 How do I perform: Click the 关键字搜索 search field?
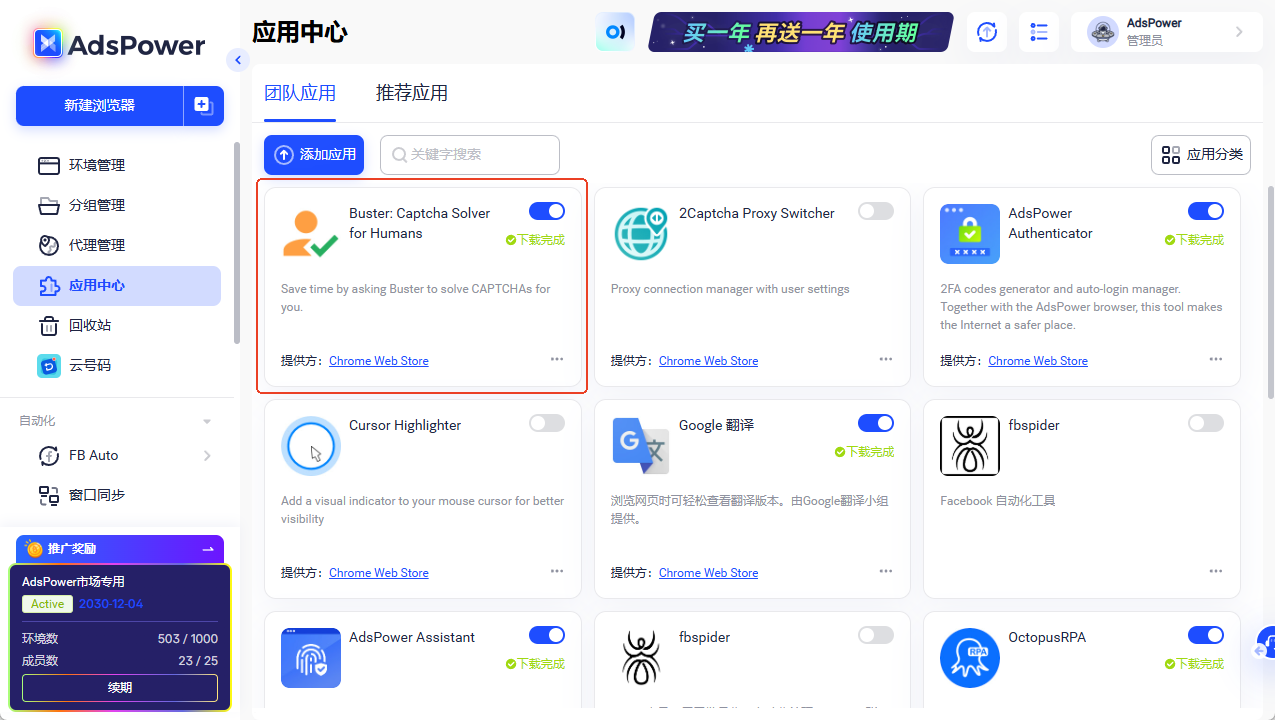[469, 155]
